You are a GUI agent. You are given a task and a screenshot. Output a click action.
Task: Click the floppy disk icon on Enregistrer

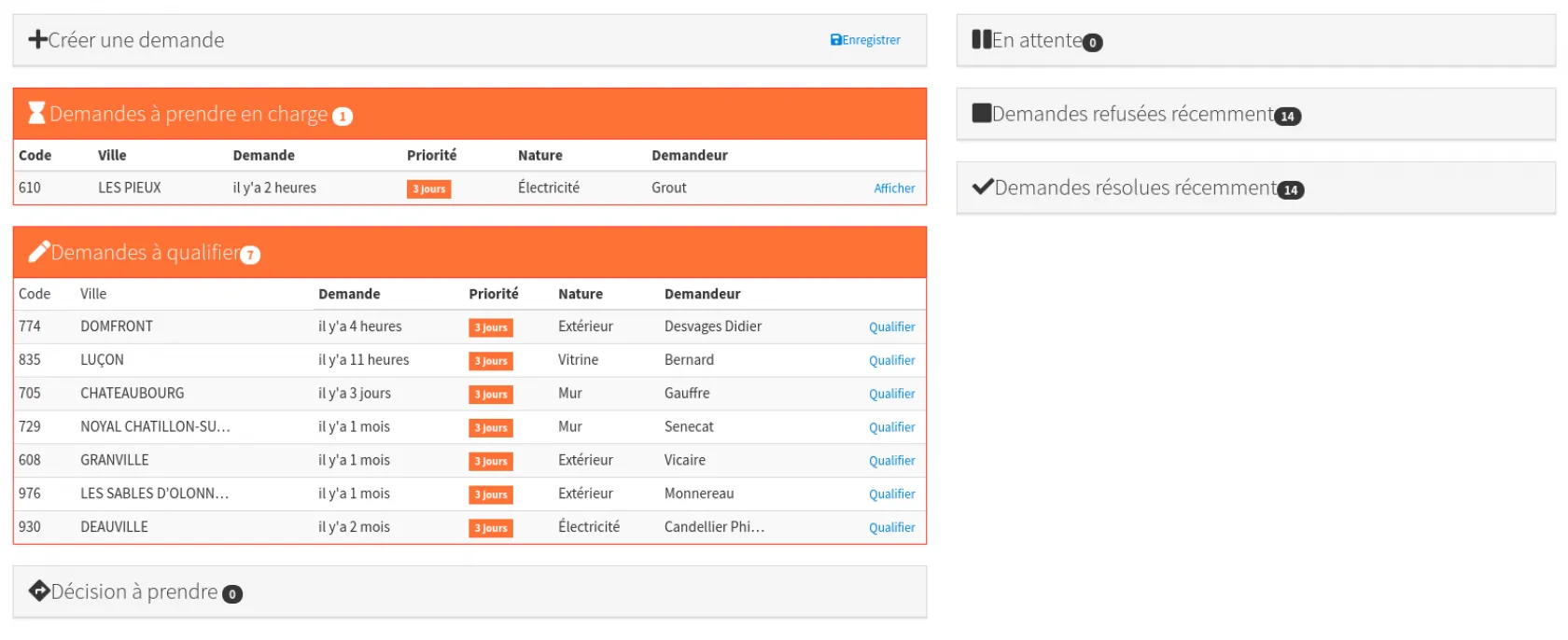coord(836,40)
